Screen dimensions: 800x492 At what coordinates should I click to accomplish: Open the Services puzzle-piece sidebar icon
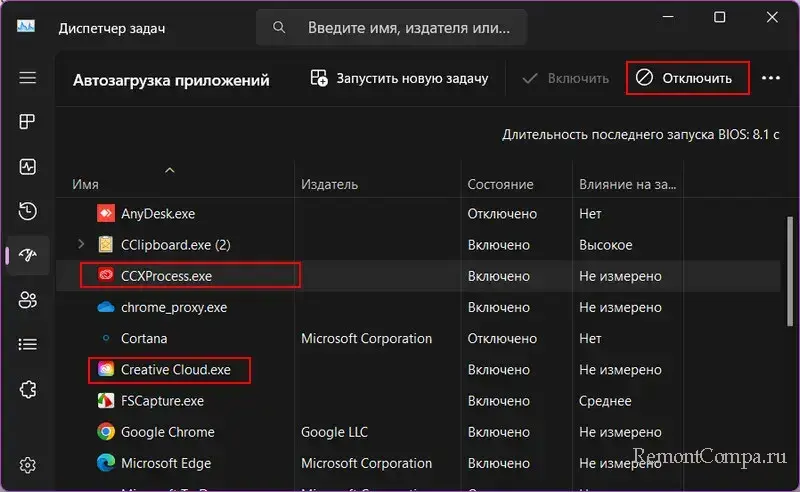click(28, 388)
